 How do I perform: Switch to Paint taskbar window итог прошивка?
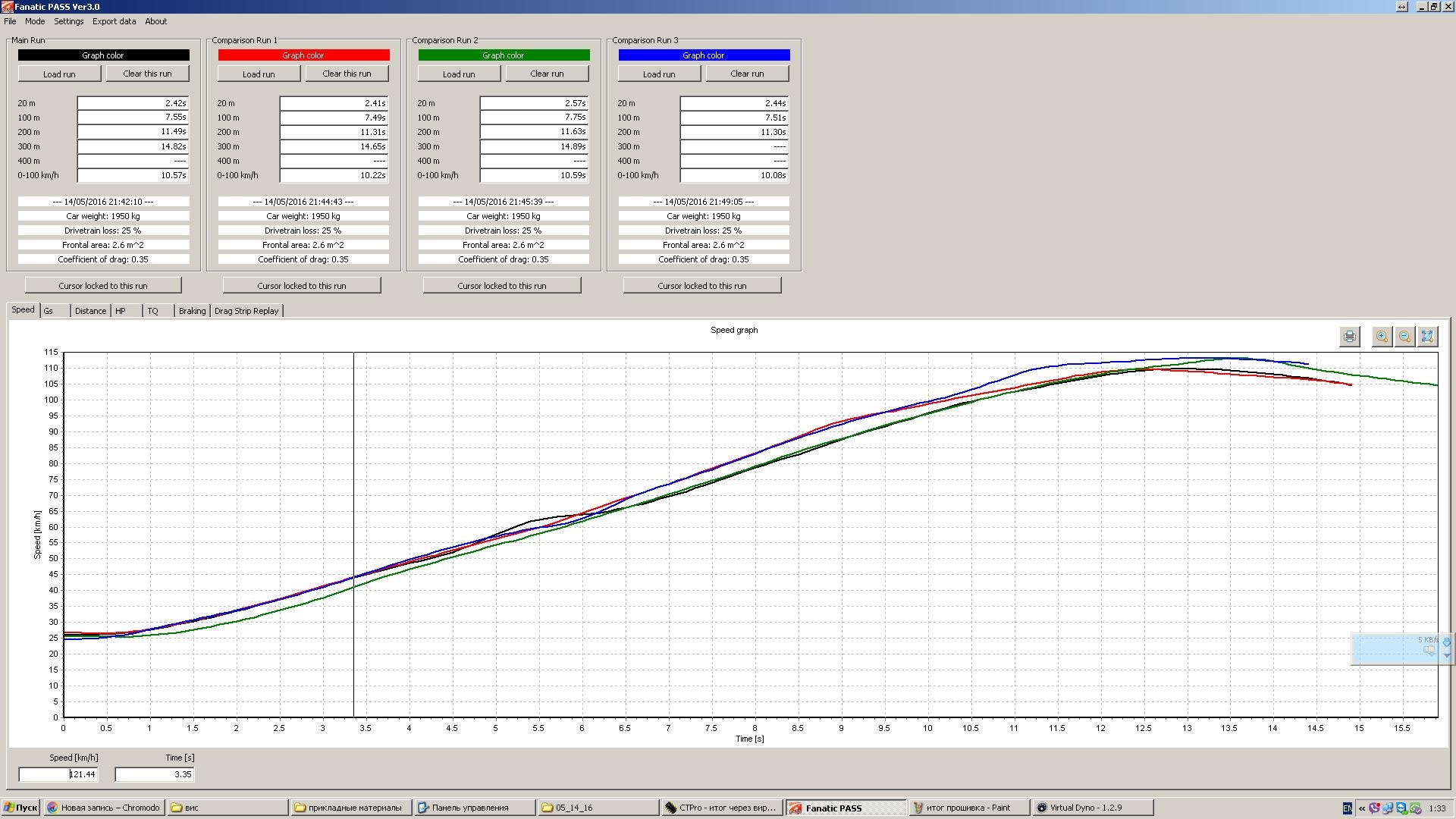[x=970, y=808]
